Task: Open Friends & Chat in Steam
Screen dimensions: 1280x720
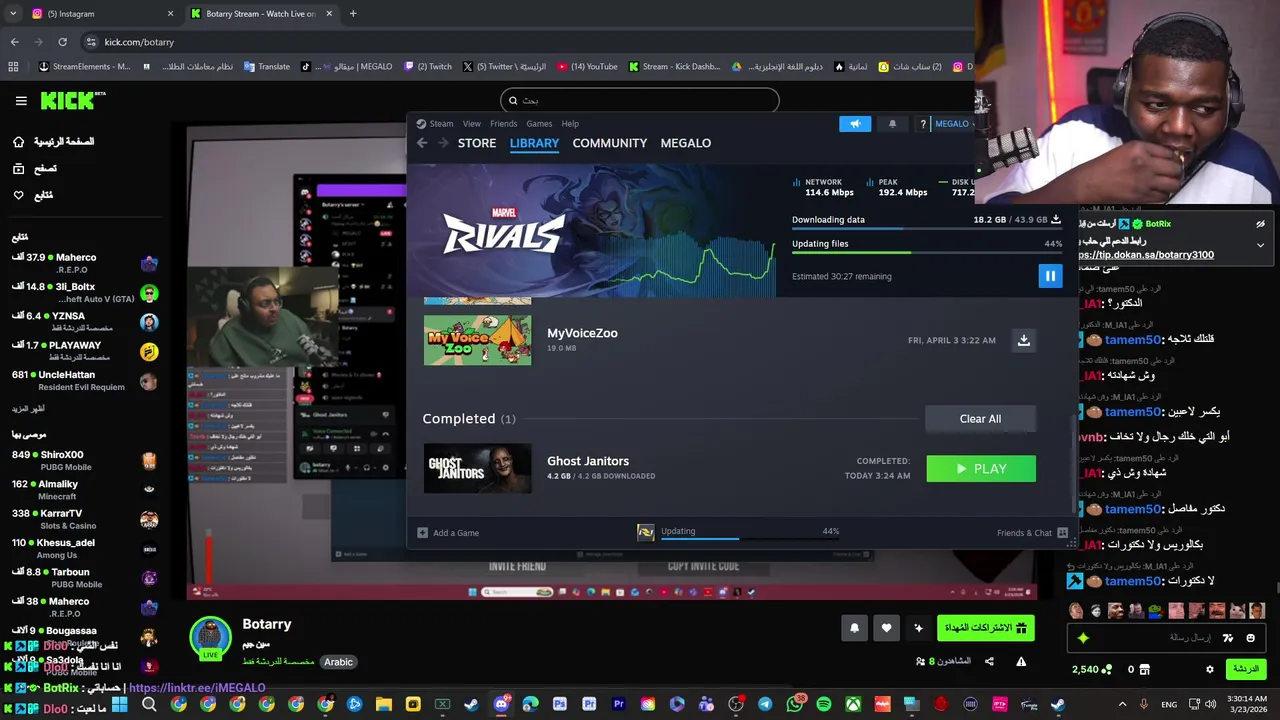Action: 1032,533
